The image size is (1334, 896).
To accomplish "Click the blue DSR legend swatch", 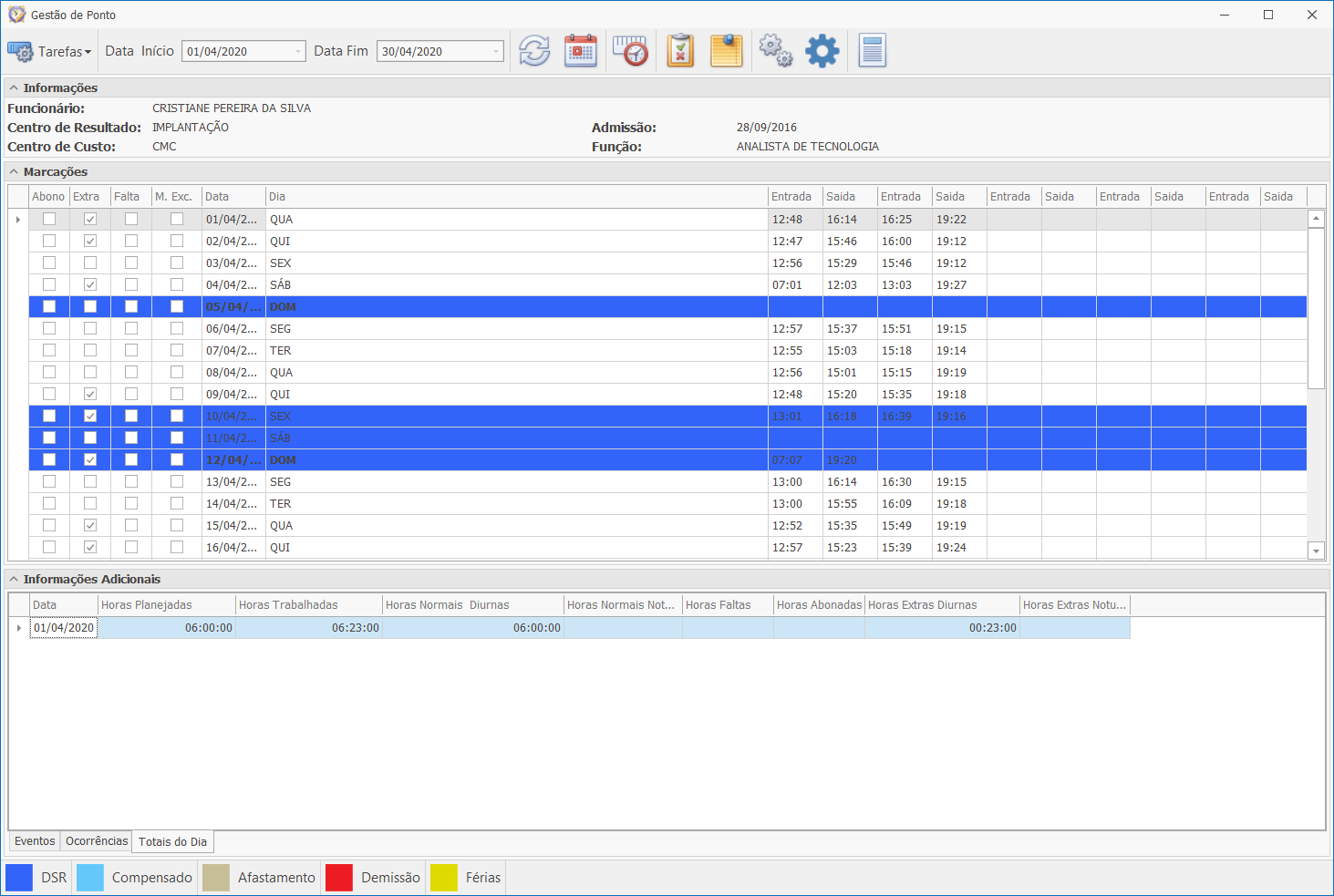I will coord(19,878).
